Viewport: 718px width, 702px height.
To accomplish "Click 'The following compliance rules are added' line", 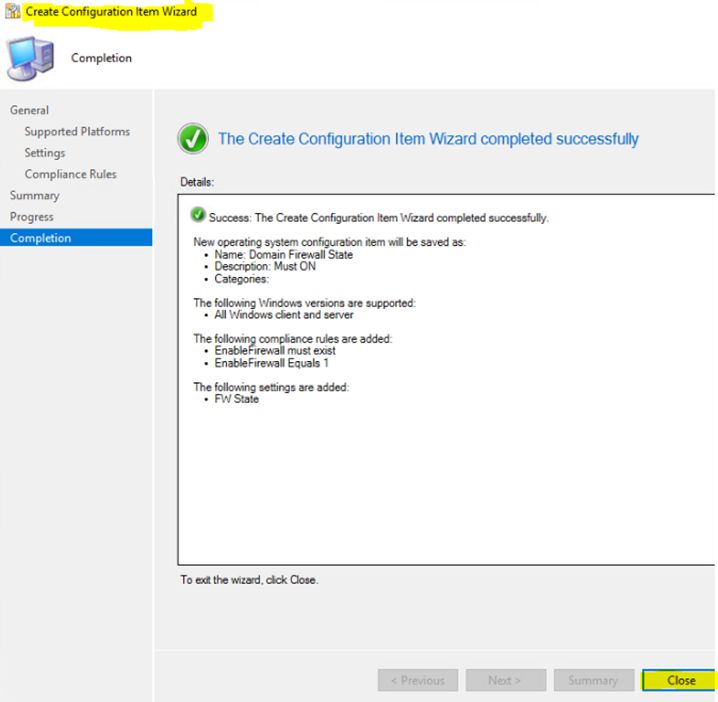I will pyautogui.click(x=293, y=339).
